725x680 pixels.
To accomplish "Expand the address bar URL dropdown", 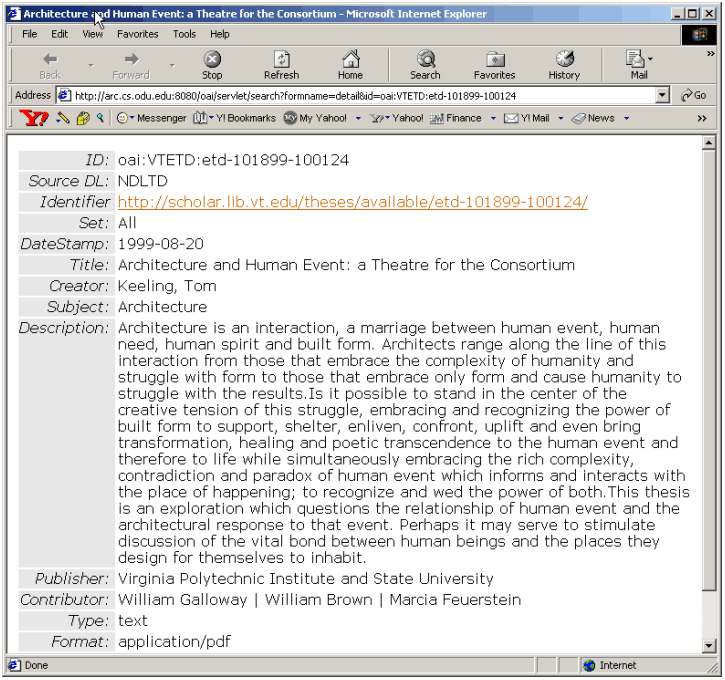I will pyautogui.click(x=663, y=95).
